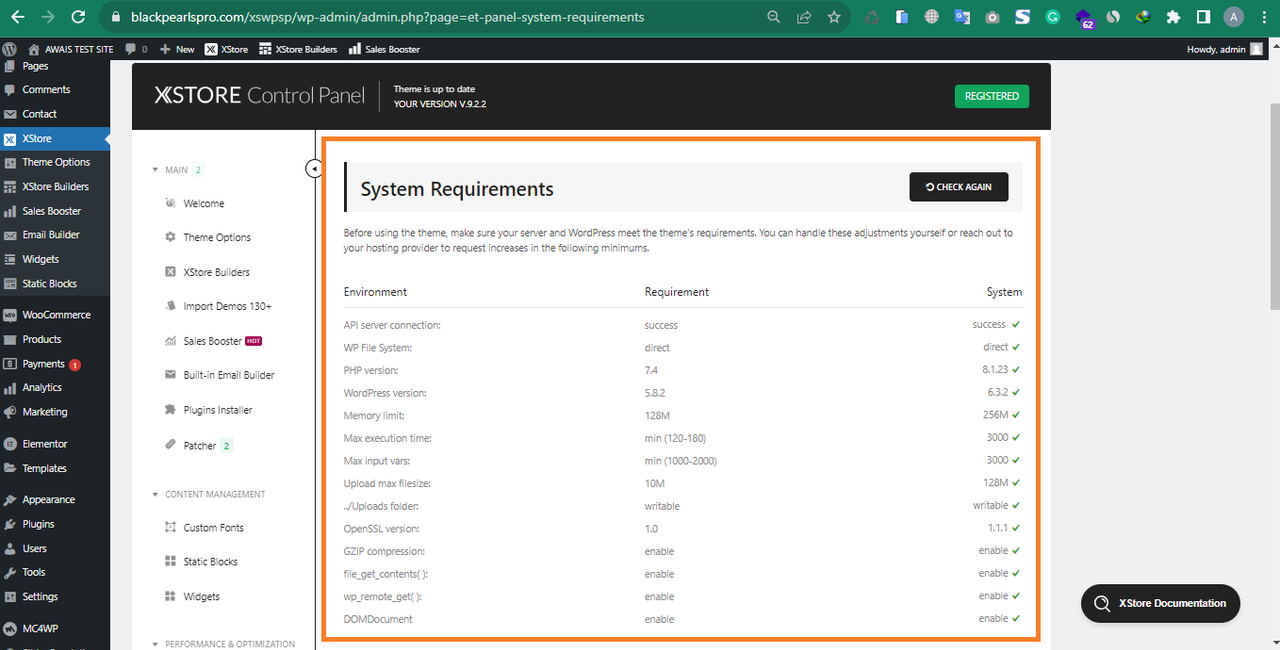Image resolution: width=1280 pixels, height=650 pixels.
Task: Click the Import Demos icon
Action: [170, 306]
